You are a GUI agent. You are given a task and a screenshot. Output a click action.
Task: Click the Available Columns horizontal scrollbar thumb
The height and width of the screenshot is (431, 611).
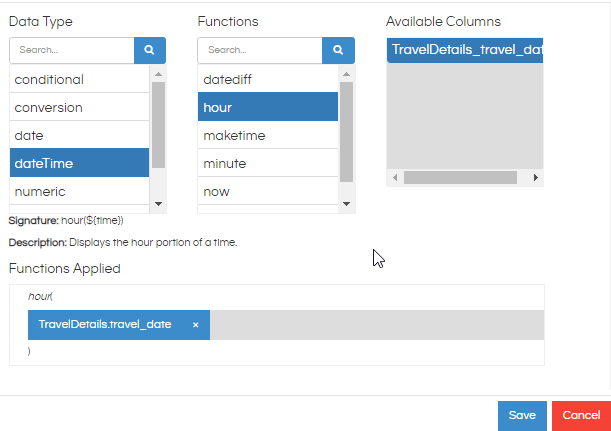coord(460,178)
